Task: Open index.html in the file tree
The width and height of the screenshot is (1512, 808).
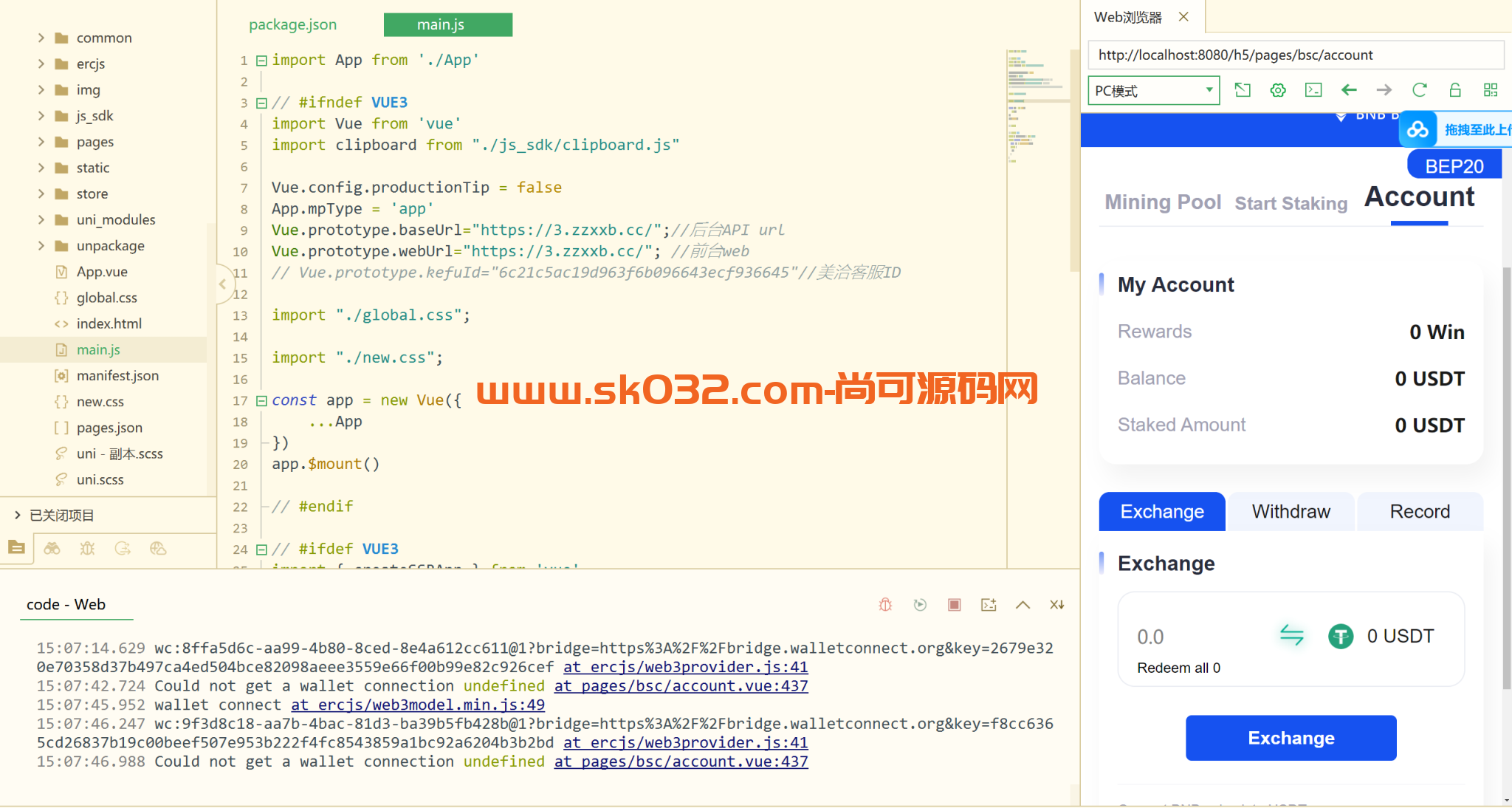Action: pos(109,323)
